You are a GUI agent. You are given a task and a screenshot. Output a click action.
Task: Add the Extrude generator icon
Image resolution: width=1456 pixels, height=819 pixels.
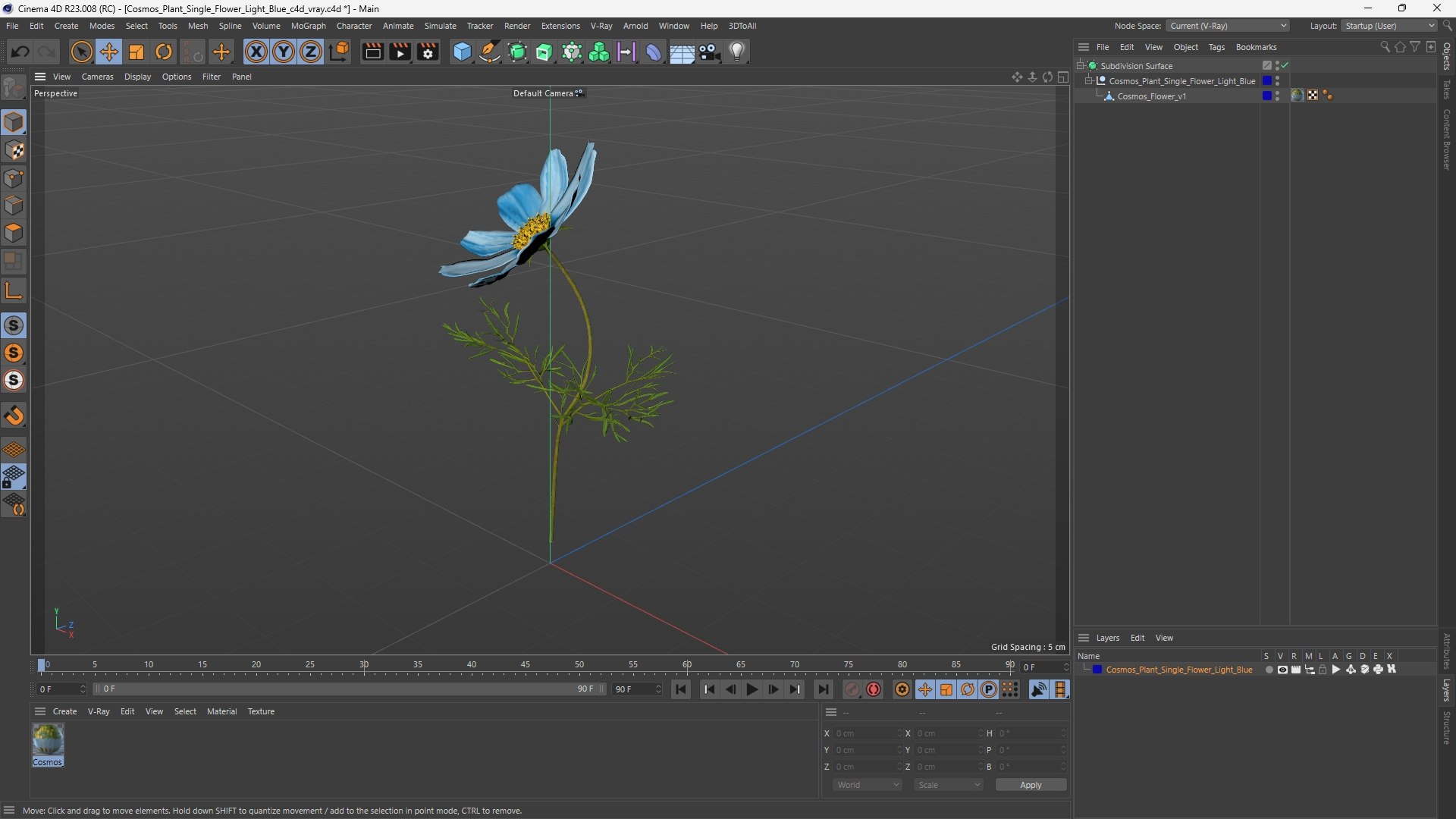[544, 52]
